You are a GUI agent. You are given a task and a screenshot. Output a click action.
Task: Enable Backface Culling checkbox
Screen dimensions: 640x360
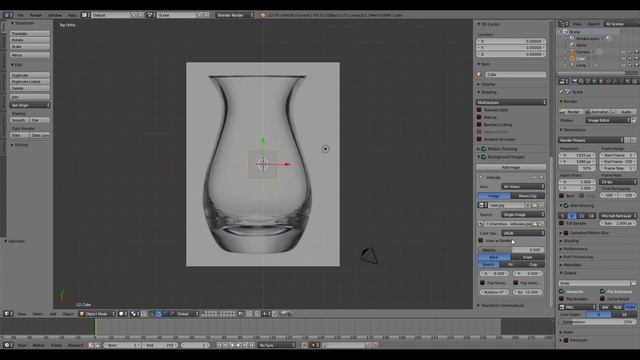coord(479,124)
